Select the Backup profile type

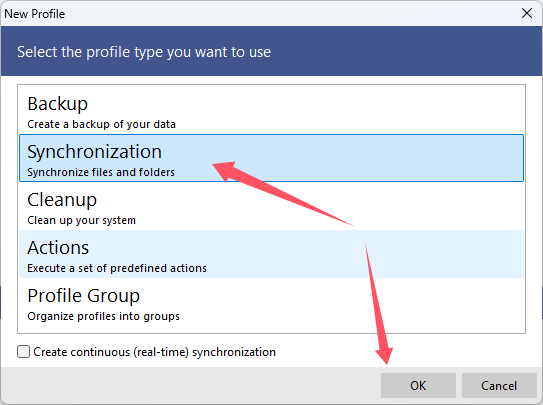point(271,110)
